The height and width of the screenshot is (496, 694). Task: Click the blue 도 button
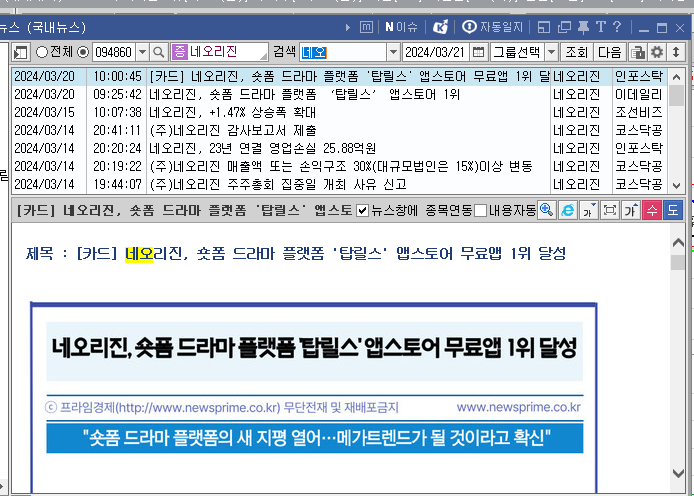click(673, 210)
